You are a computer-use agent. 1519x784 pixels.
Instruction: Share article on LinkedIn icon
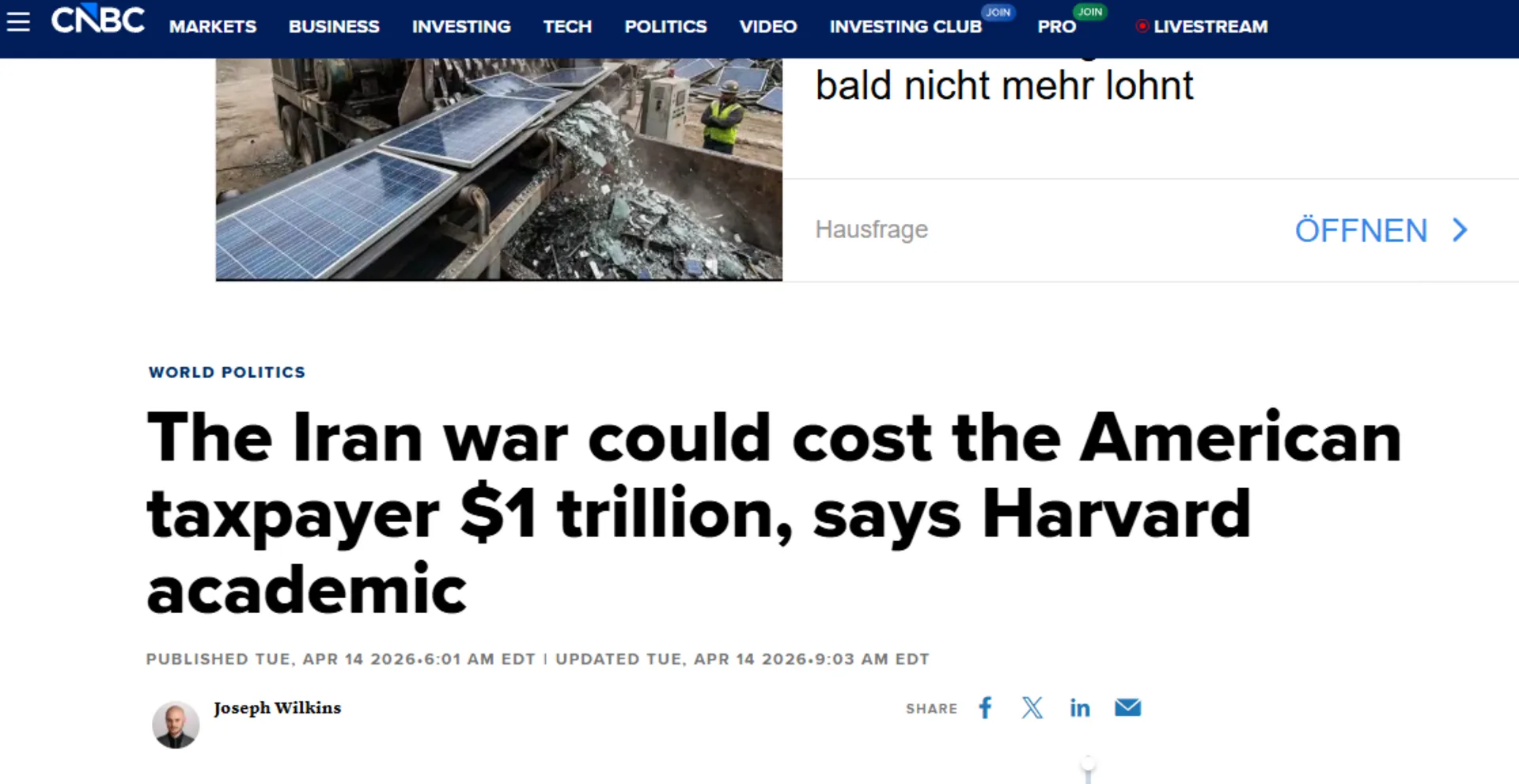pos(1080,708)
